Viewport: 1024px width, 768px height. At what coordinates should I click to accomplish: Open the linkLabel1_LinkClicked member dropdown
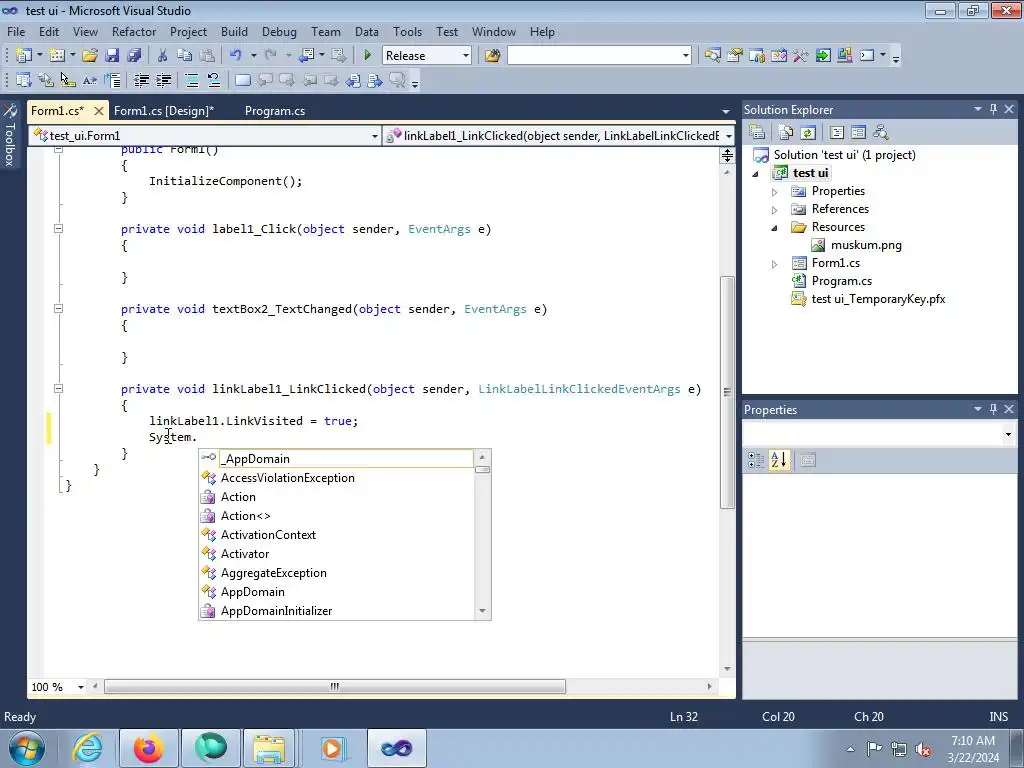(729, 136)
